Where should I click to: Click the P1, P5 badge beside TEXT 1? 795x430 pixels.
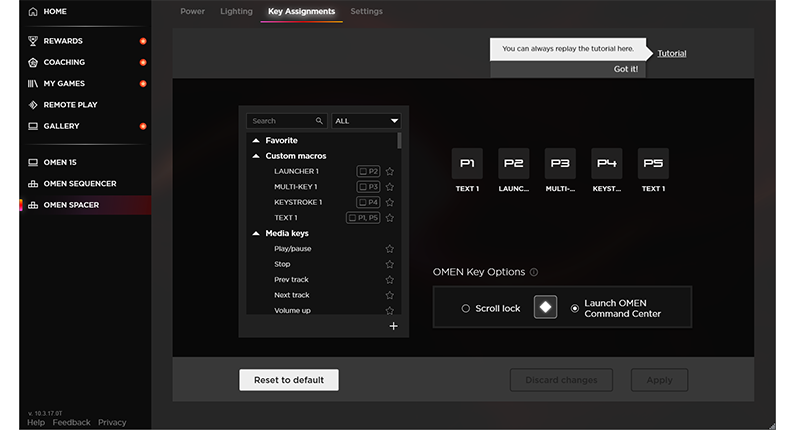[363, 218]
